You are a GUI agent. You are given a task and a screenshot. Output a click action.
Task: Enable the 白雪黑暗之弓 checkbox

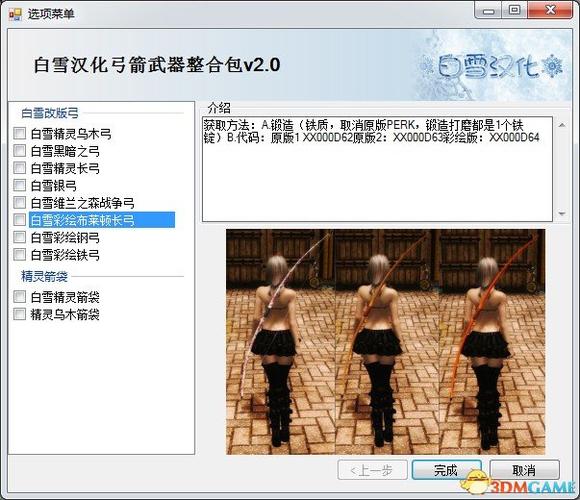click(x=19, y=151)
